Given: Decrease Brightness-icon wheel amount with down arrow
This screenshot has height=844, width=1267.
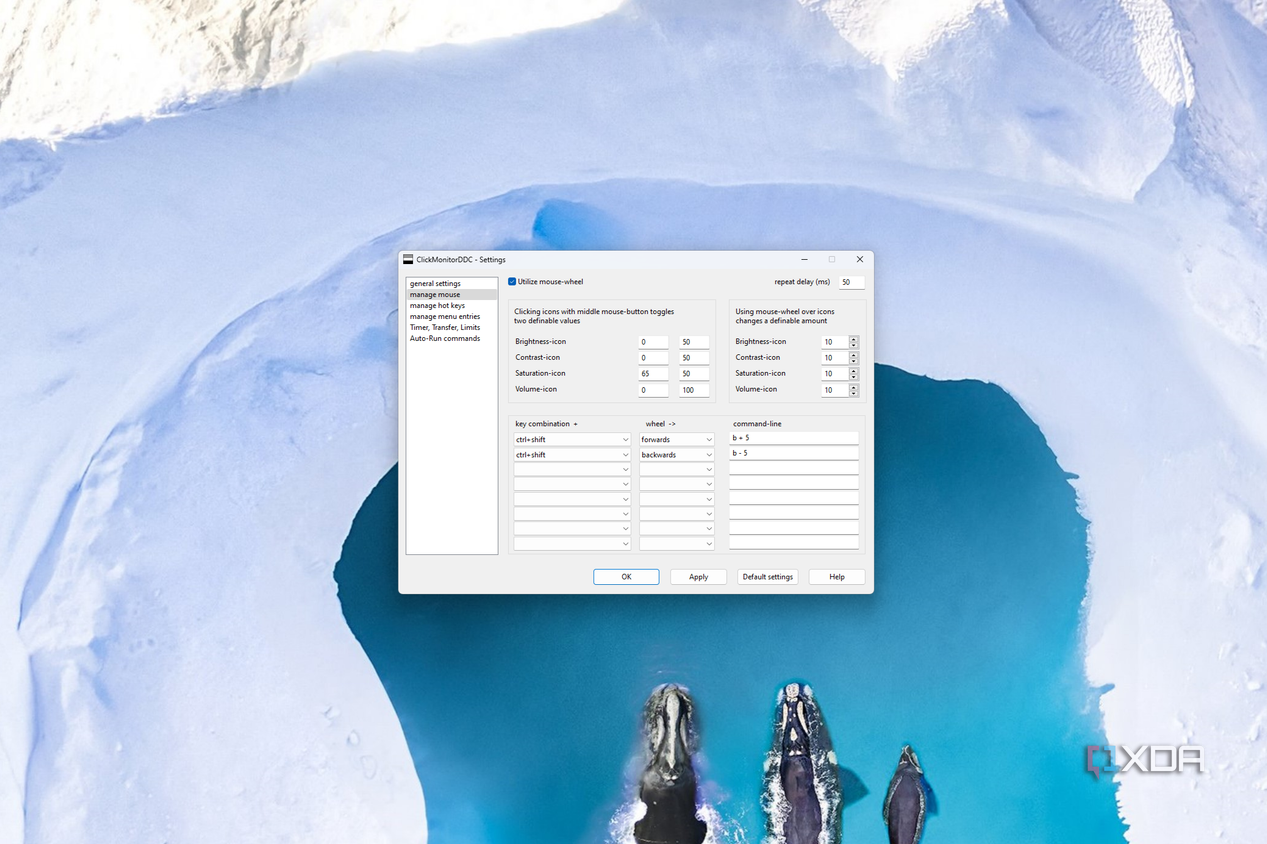Looking at the screenshot, I should tap(854, 345).
